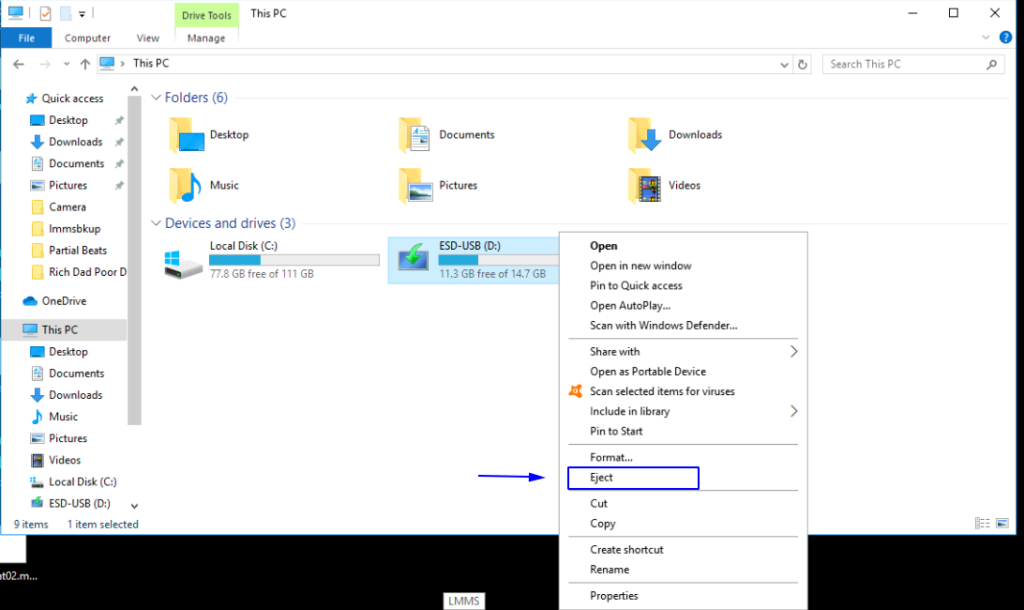The width and height of the screenshot is (1024, 610).
Task: Click the ESD-USB (D:) capacity bar
Action: [498, 260]
